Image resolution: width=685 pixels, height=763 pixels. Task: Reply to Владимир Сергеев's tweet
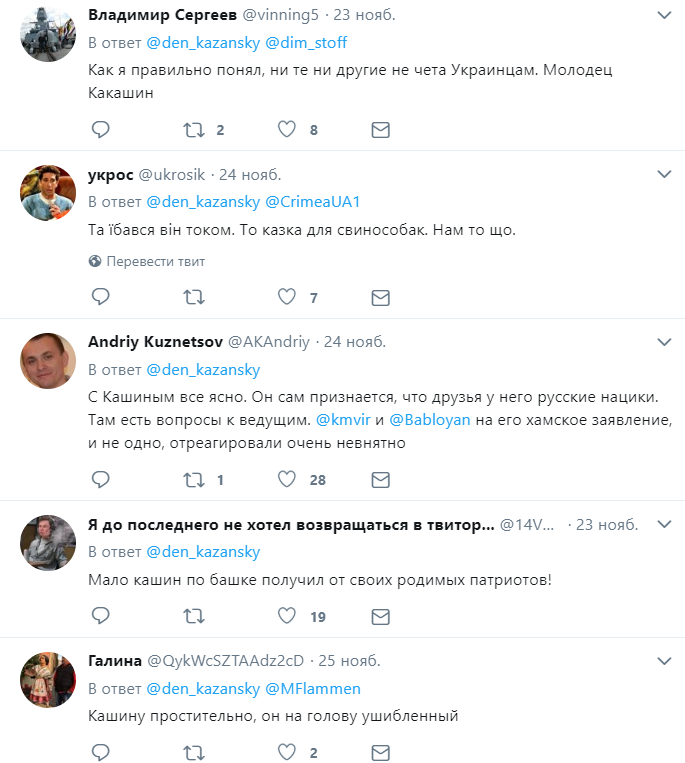click(x=100, y=130)
